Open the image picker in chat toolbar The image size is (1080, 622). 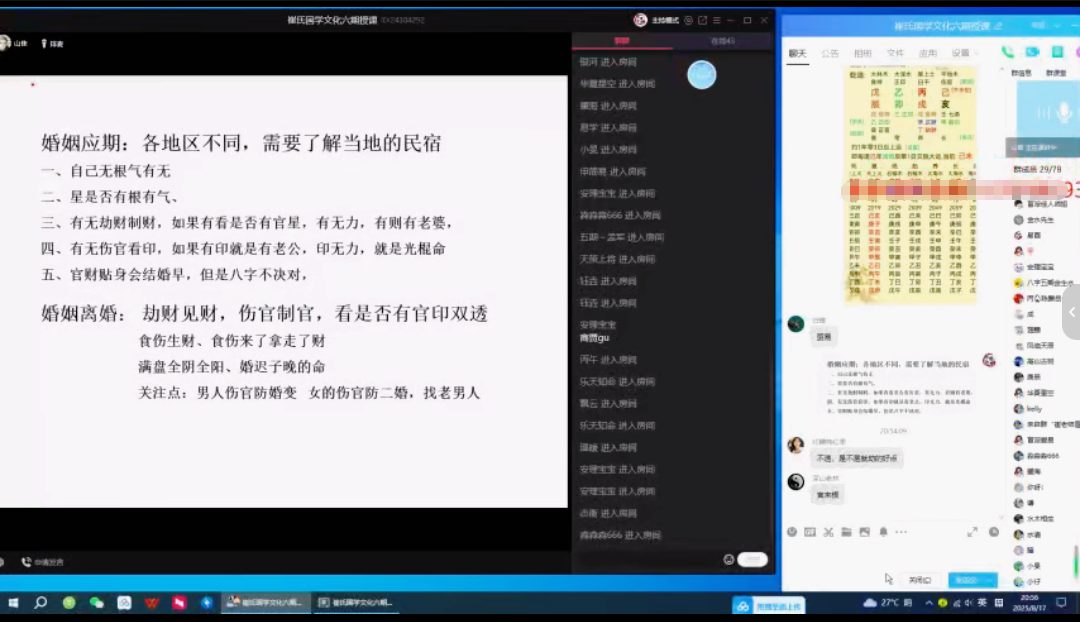point(864,532)
